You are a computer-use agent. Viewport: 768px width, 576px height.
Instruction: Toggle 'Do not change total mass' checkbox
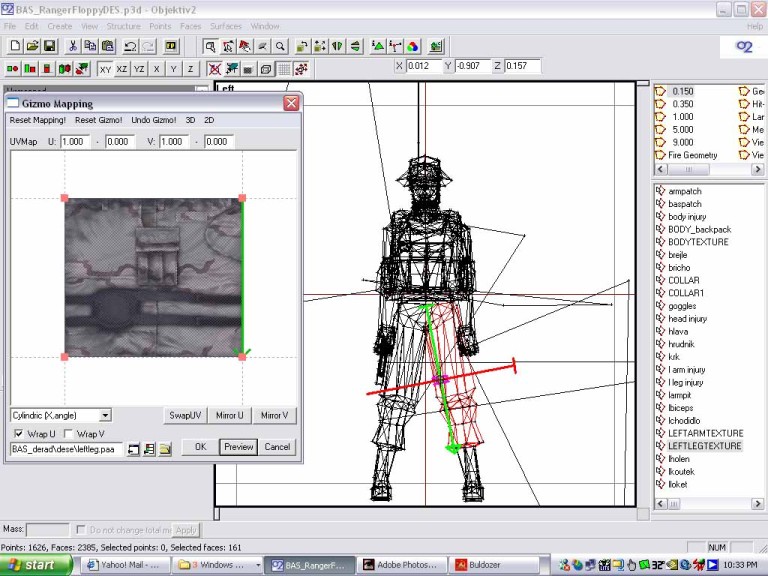pyautogui.click(x=81, y=529)
